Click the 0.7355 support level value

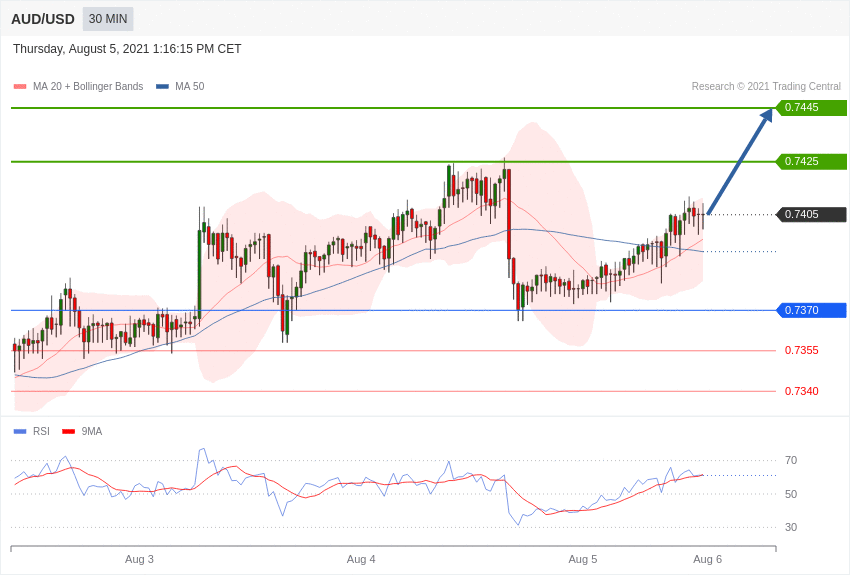(x=802, y=351)
